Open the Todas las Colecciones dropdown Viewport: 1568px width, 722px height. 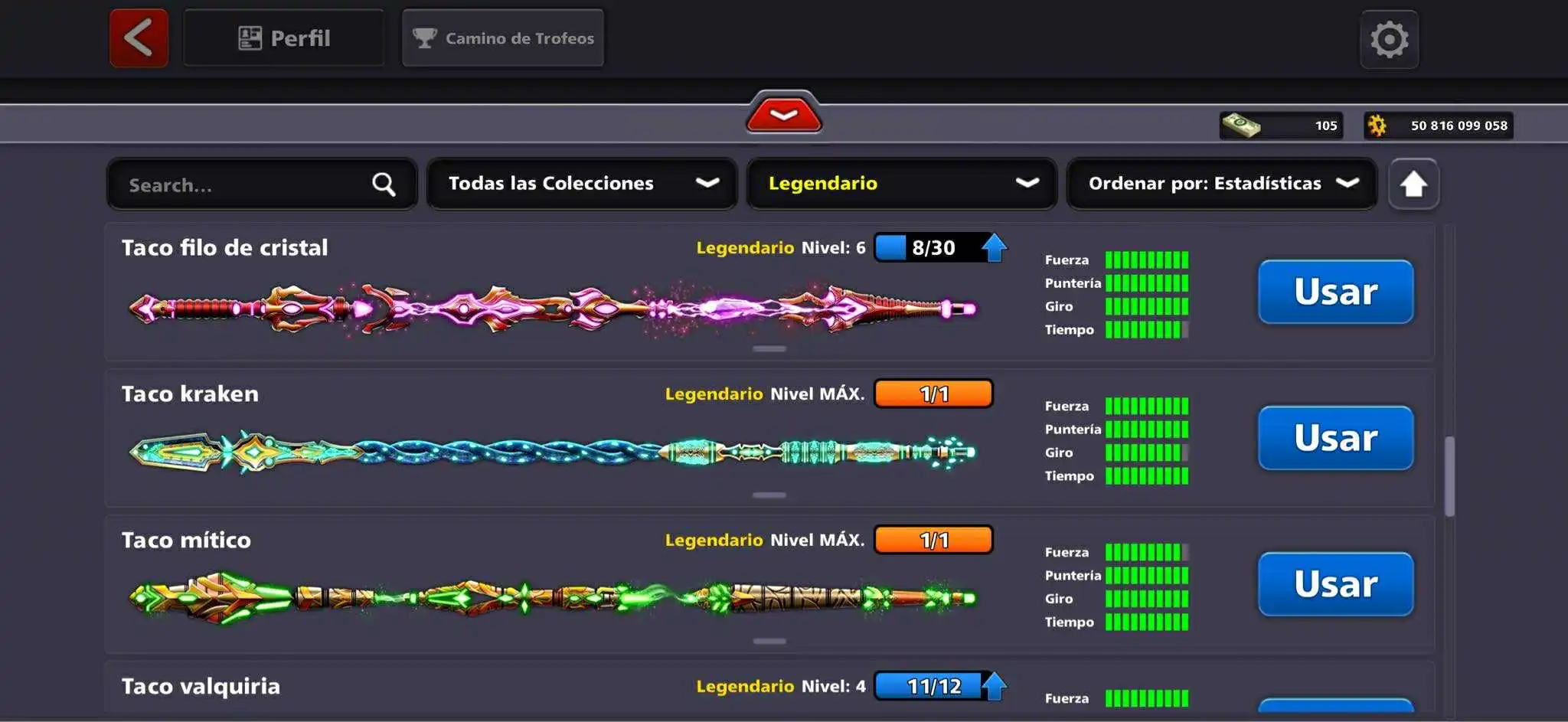coord(582,184)
